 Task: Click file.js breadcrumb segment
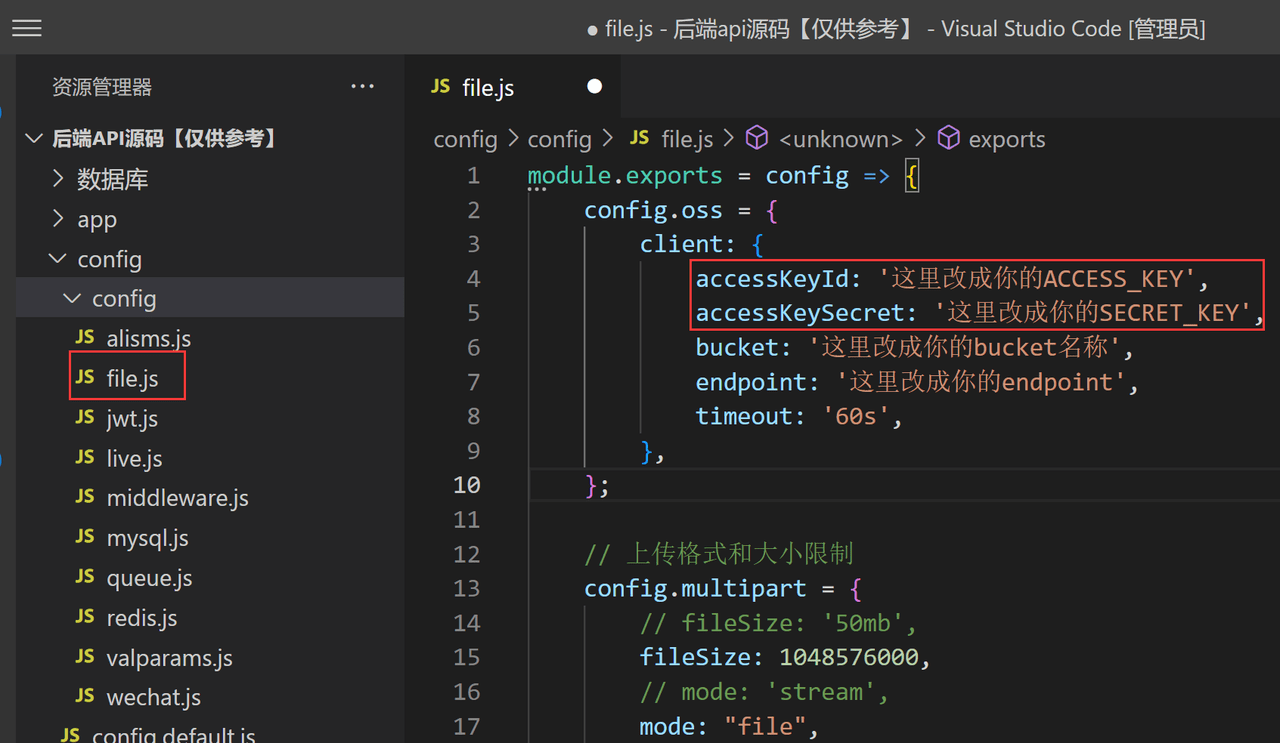pyautogui.click(x=688, y=139)
